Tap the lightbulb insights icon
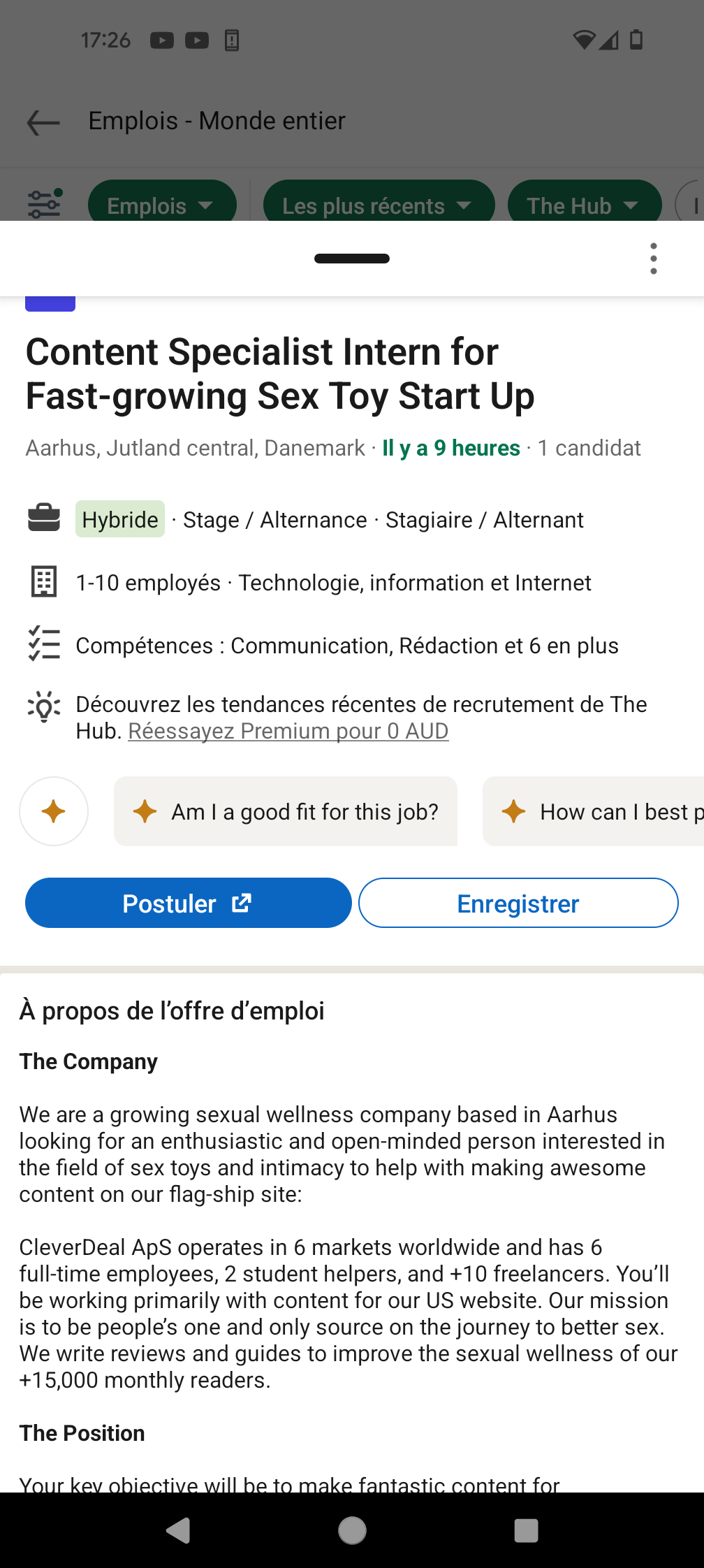Viewport: 704px width, 1568px height. 44,706
